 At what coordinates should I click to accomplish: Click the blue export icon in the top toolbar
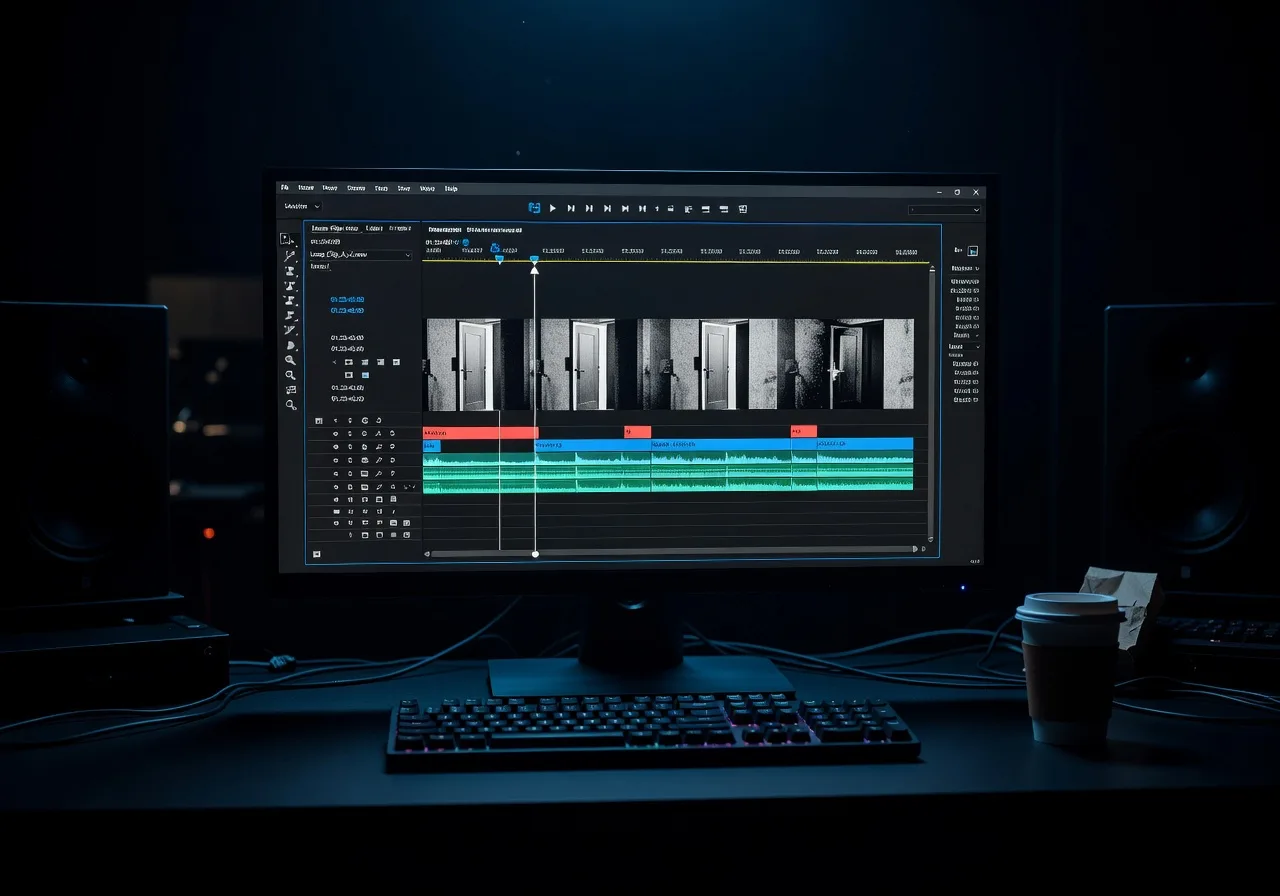click(x=533, y=208)
